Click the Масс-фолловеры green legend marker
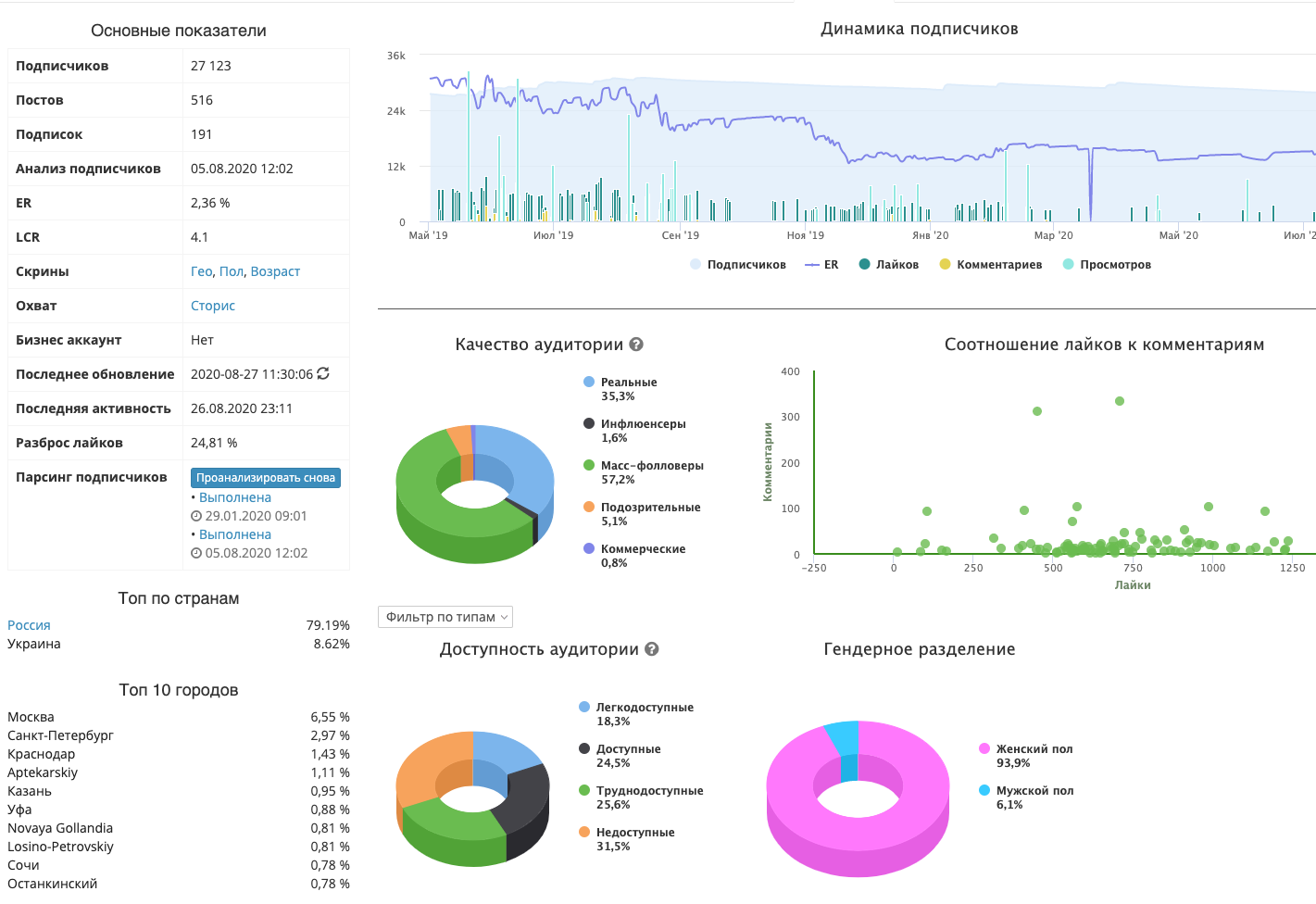Screen dimensions: 1316x904 [x=589, y=465]
